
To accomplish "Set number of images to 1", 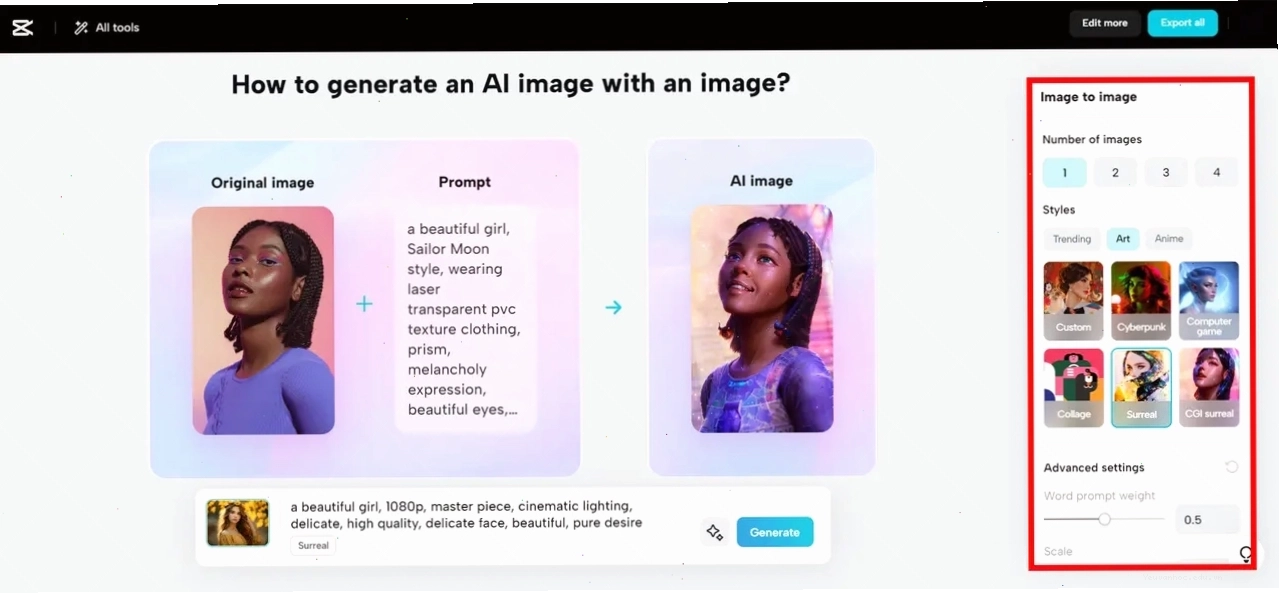I will pyautogui.click(x=1064, y=172).
